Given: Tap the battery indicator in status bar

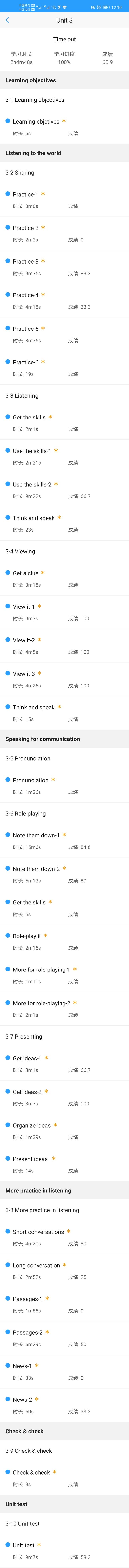Looking at the screenshot, I should click(106, 7).
